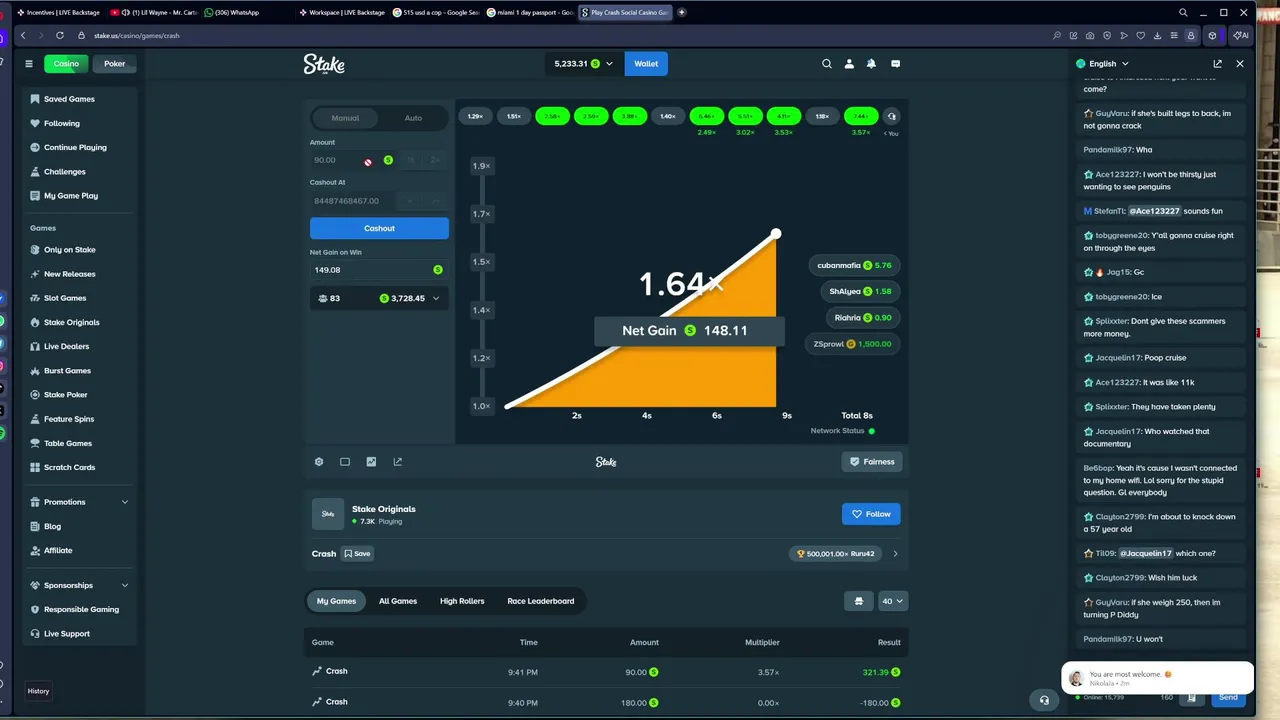Image resolution: width=1280 pixels, height=720 pixels.
Task: Click the Cashout At input field
Action: click(352, 201)
